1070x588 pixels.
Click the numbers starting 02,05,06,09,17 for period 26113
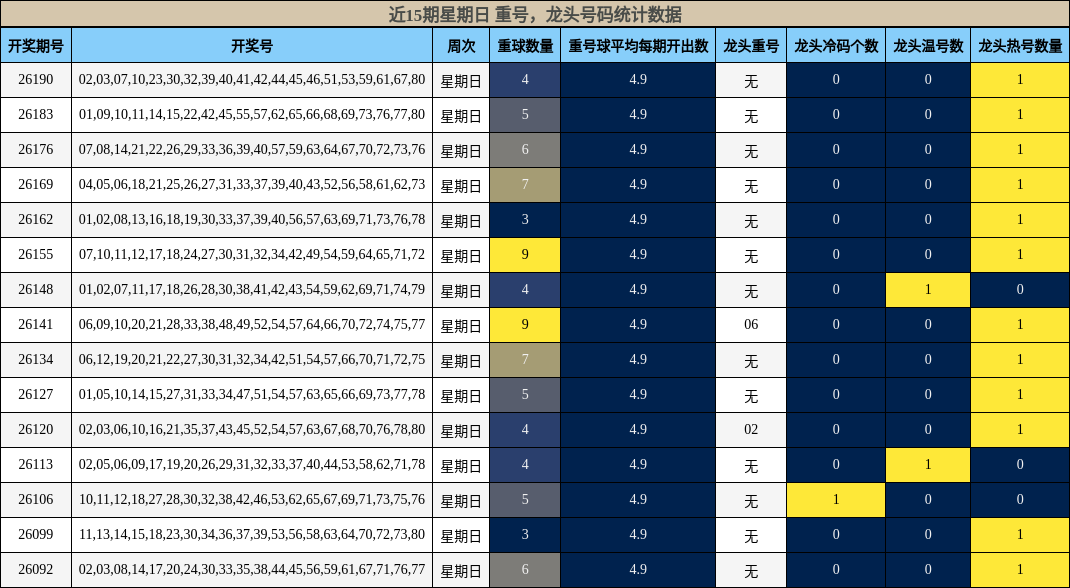point(252,465)
